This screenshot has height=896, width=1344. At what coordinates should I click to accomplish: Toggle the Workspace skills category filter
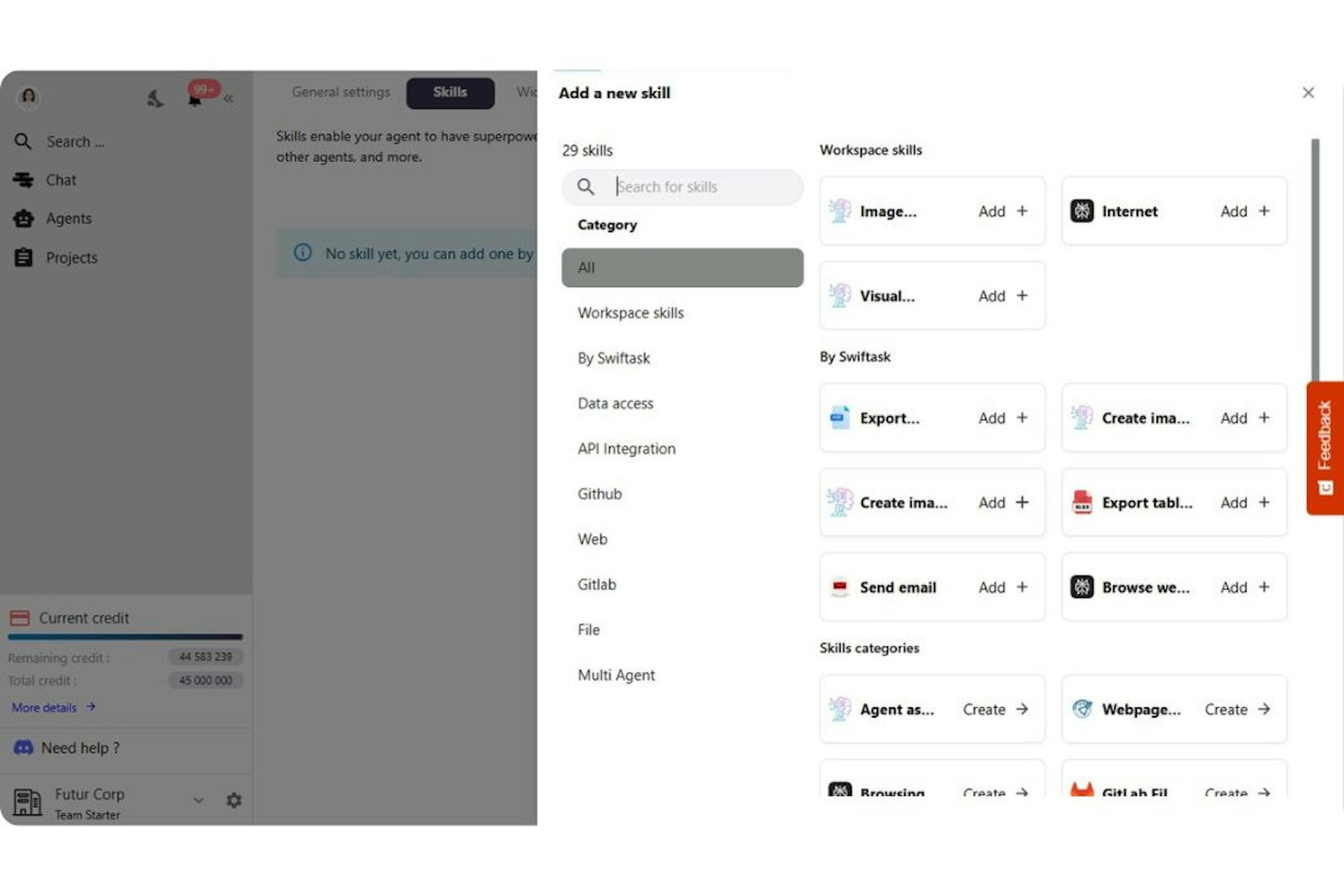point(630,312)
